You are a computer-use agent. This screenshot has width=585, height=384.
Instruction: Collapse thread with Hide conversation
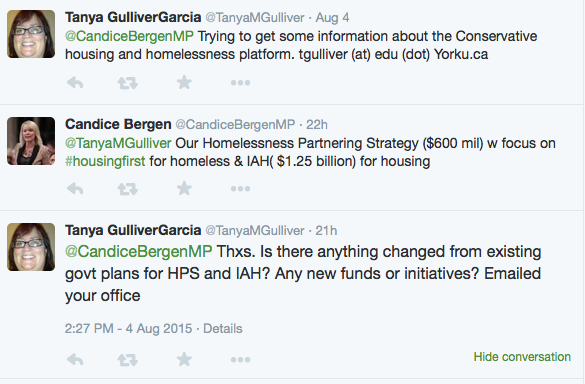(x=522, y=357)
